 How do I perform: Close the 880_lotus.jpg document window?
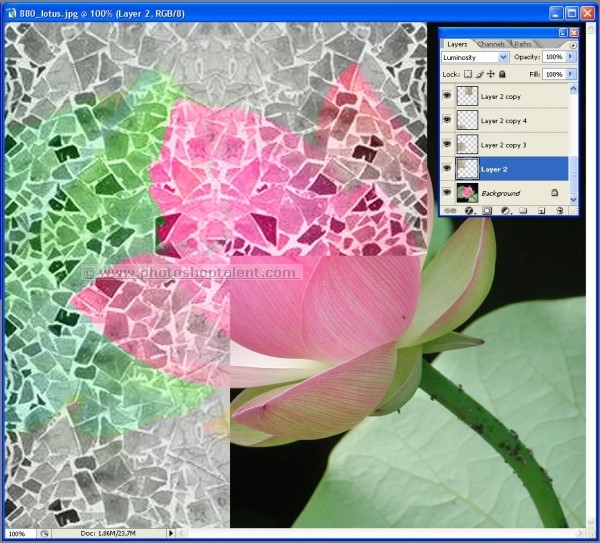point(587,13)
